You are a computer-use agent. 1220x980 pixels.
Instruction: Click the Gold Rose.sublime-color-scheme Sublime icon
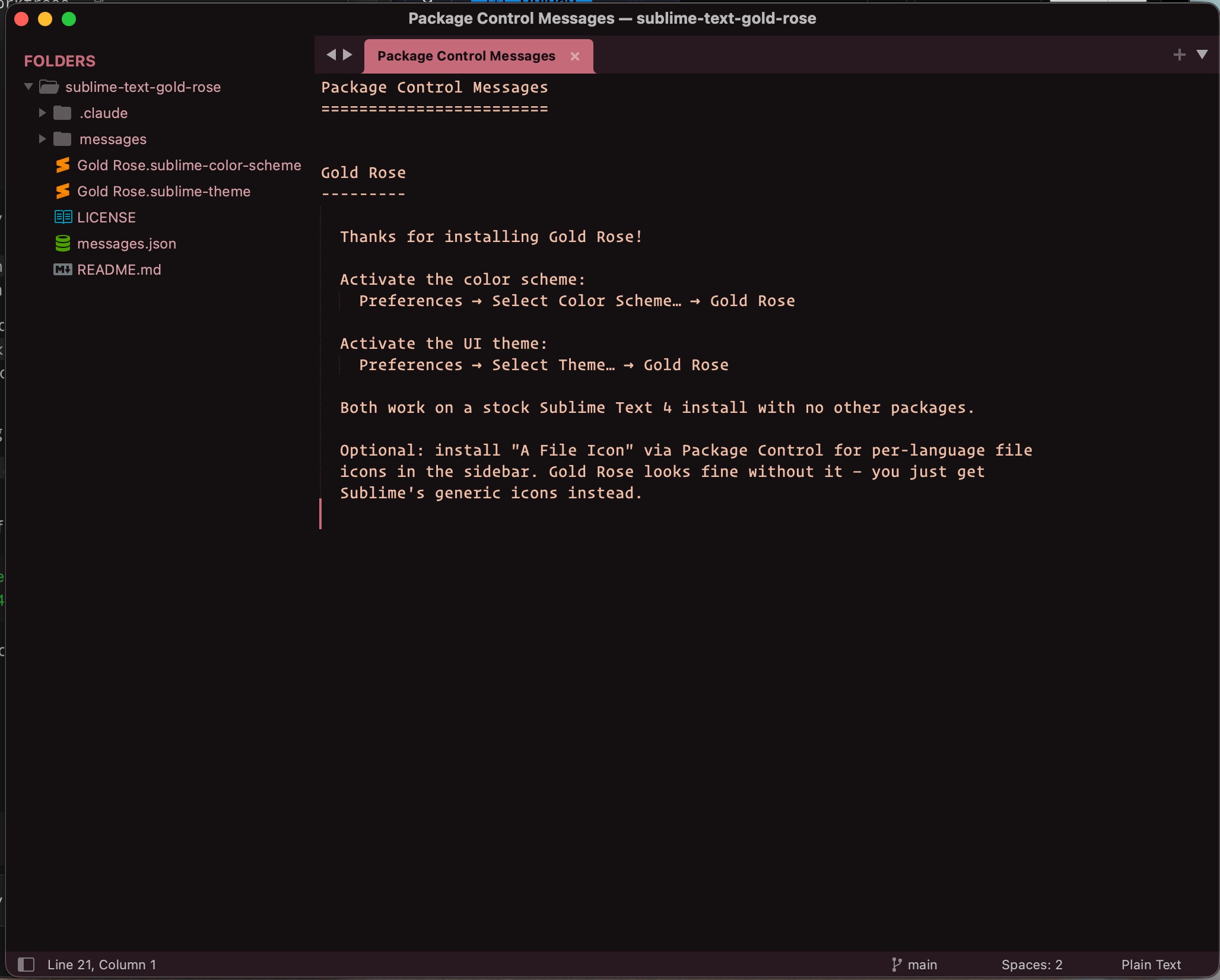(x=63, y=165)
